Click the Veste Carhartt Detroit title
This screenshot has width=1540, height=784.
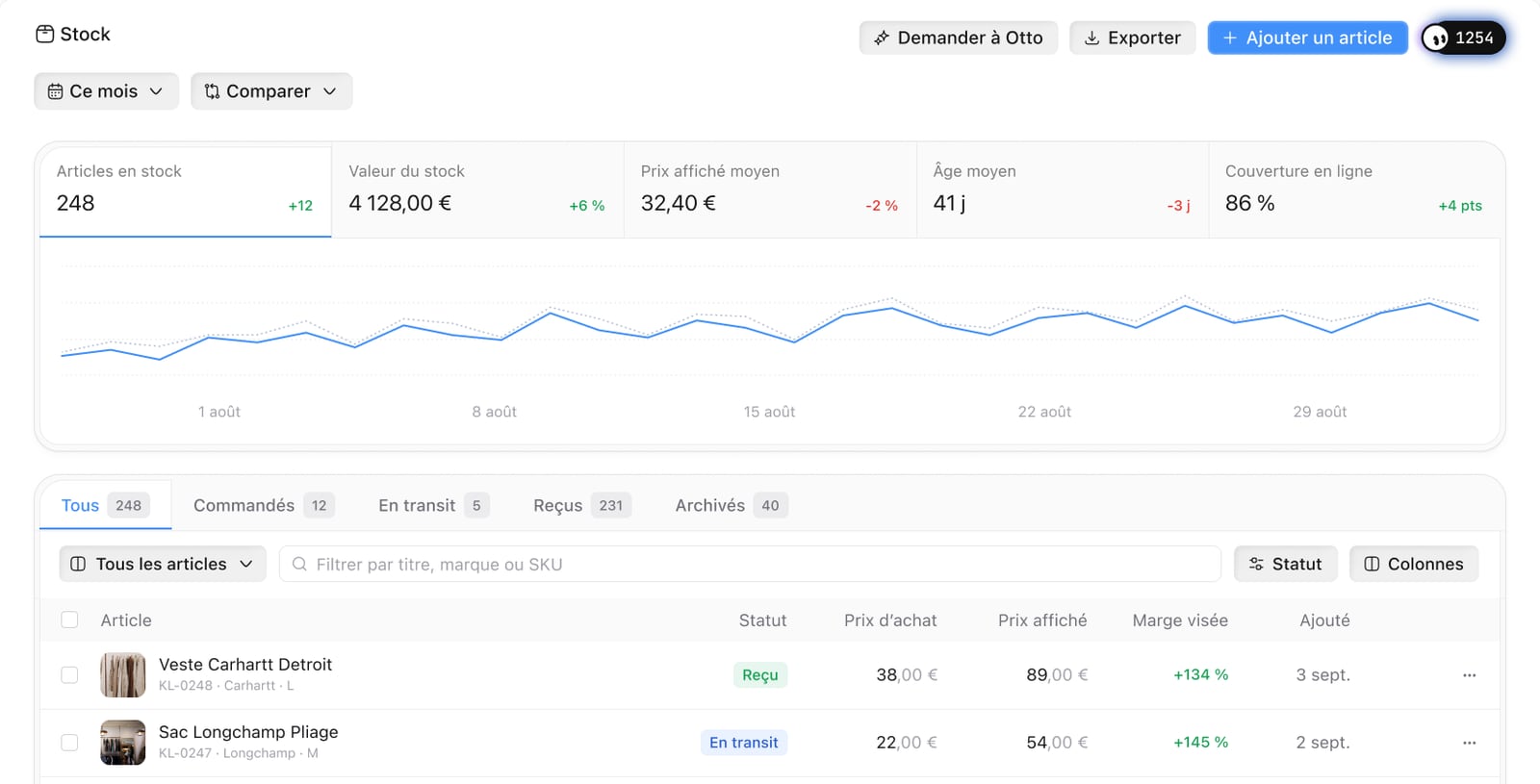coord(245,665)
